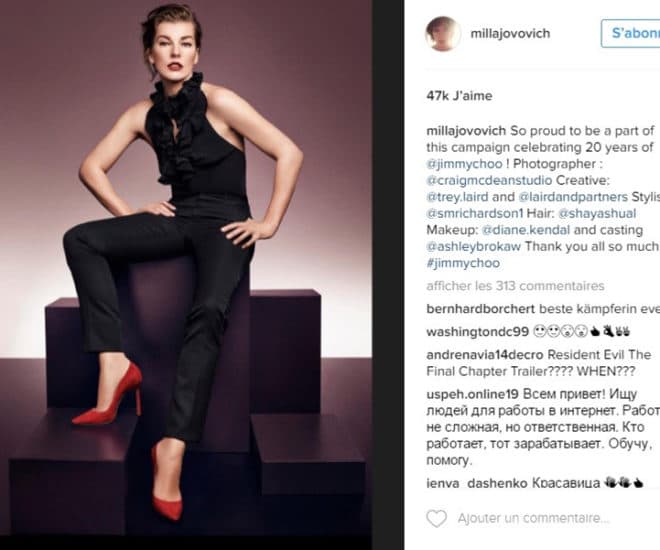The height and width of the screenshot is (550, 660).
Task: Expand afficher les 313 commentaires
Action: [515, 286]
